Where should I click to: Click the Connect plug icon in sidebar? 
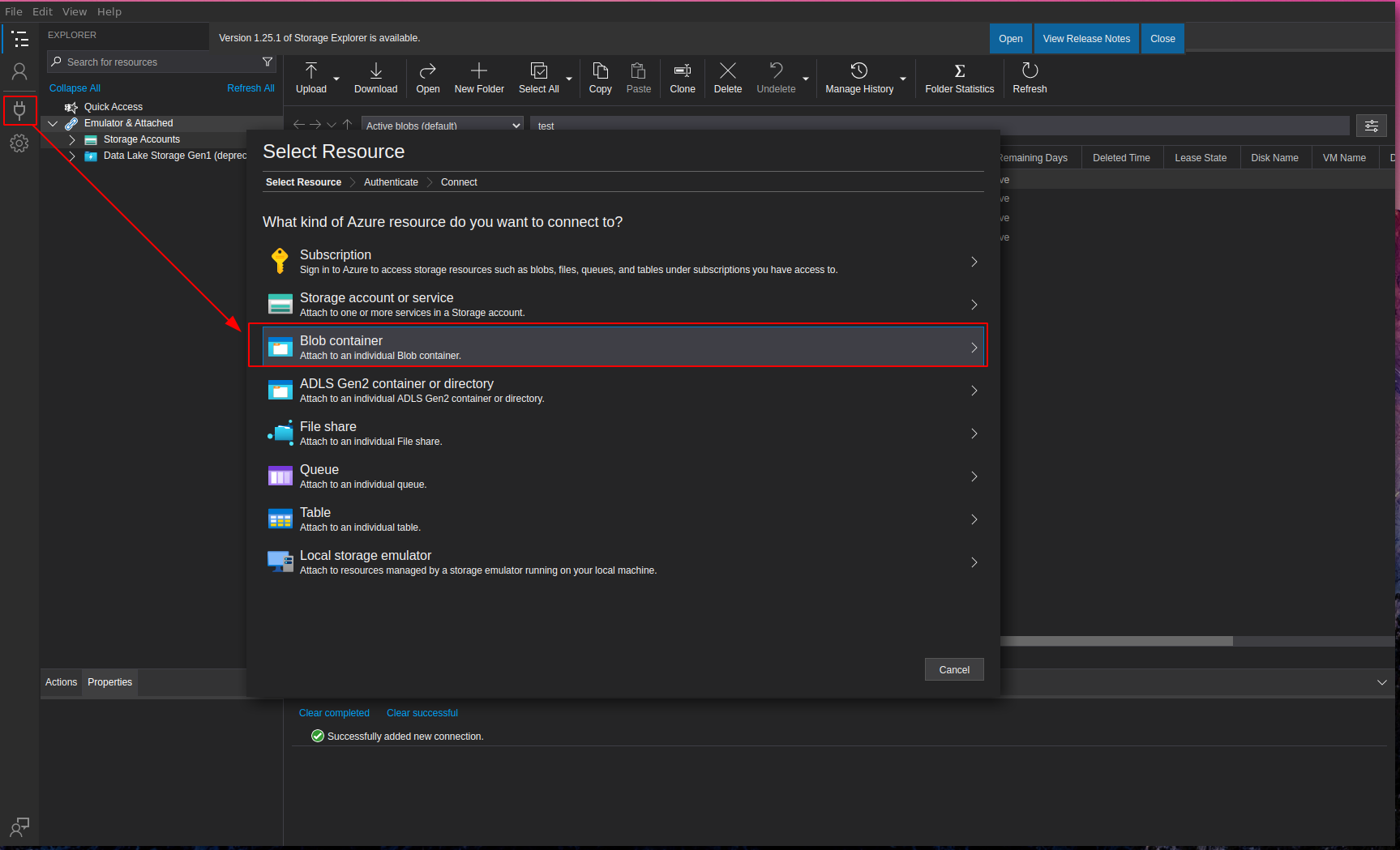[19, 110]
